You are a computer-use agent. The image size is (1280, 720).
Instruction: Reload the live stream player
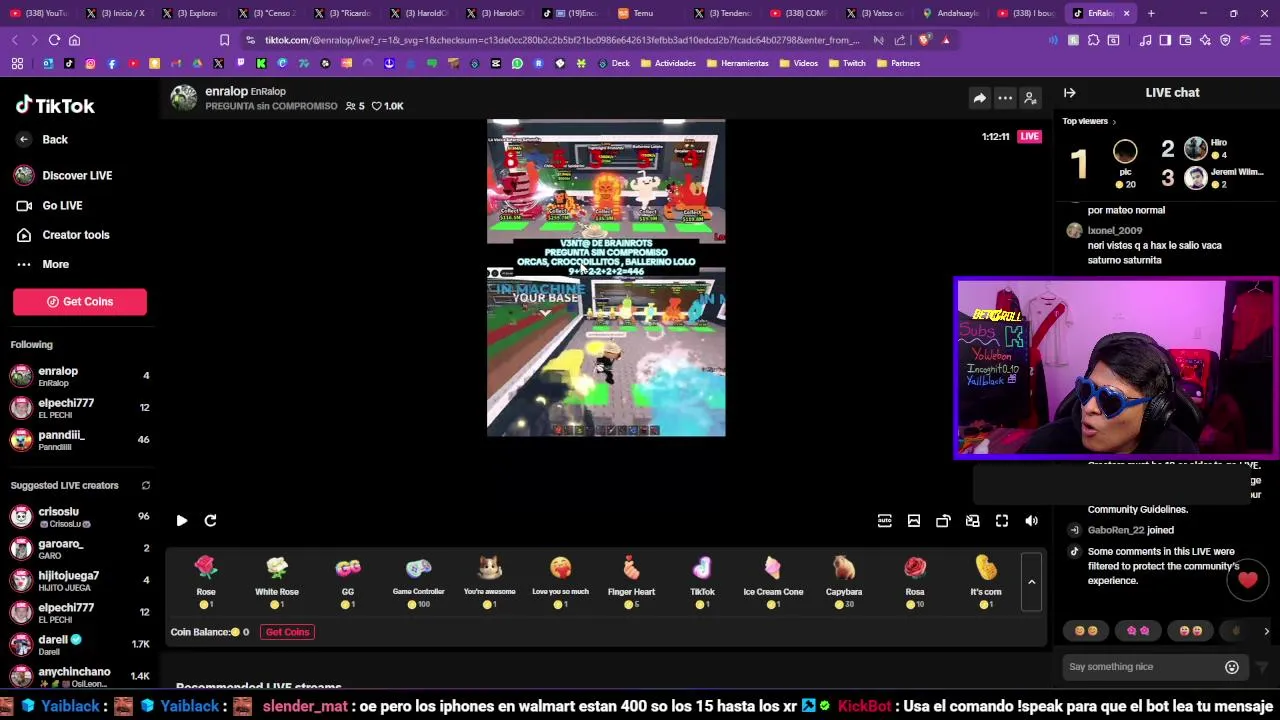(210, 520)
